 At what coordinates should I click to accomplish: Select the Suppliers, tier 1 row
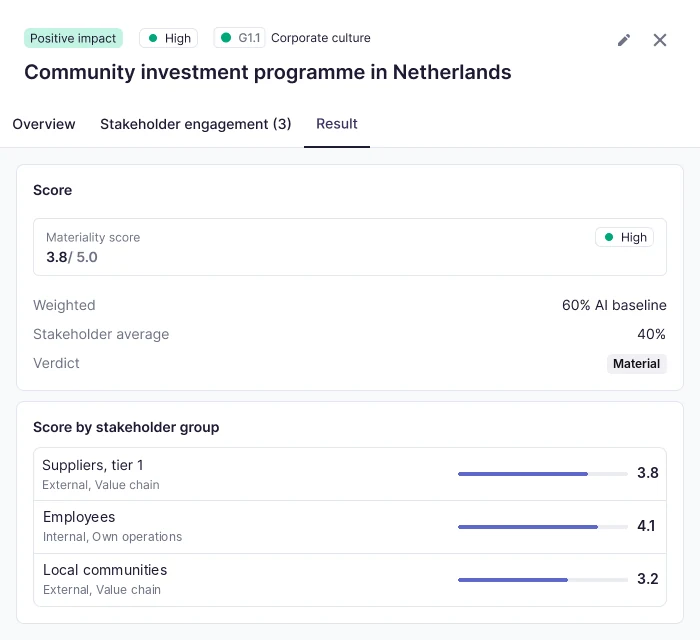(x=350, y=474)
